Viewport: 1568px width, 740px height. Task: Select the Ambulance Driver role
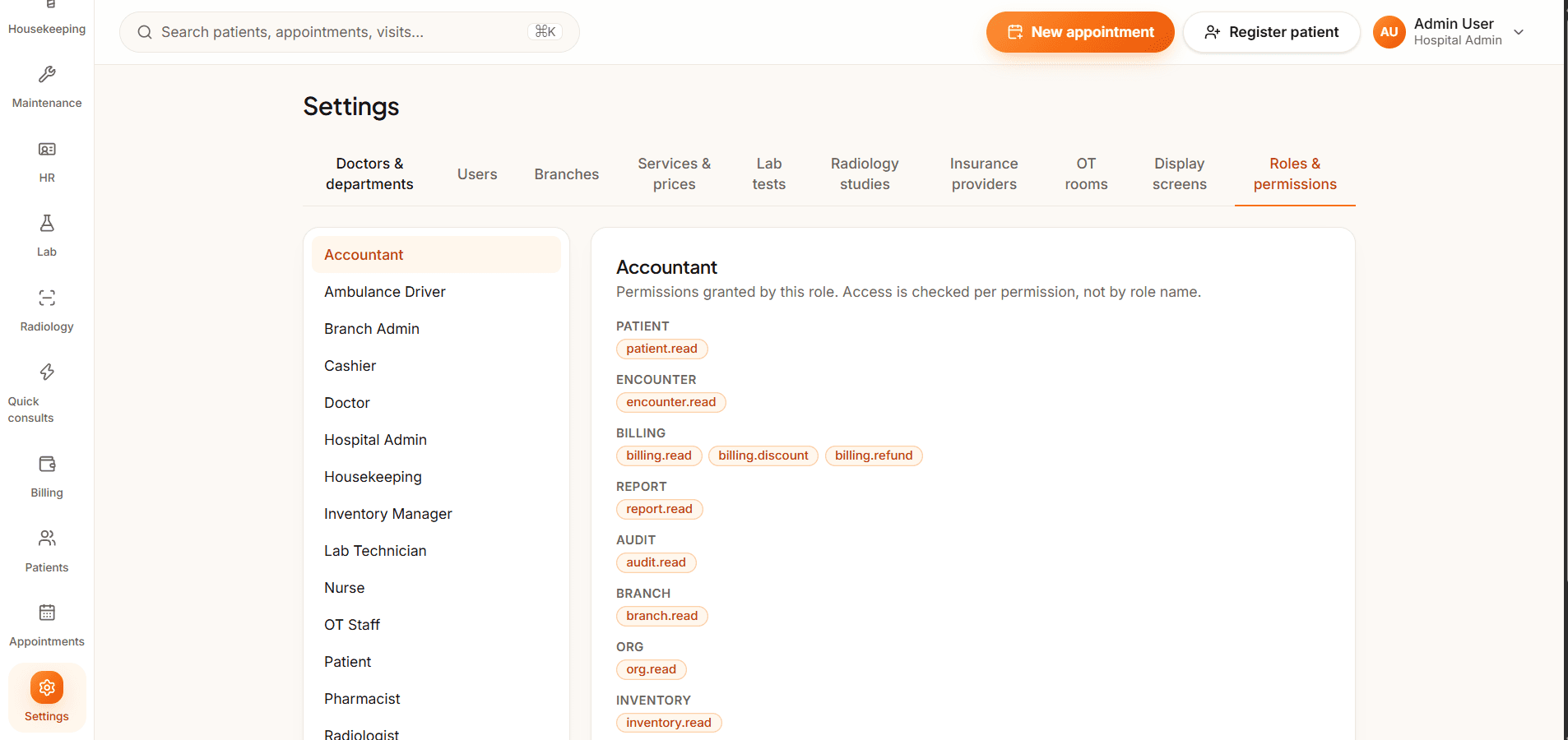(436, 292)
